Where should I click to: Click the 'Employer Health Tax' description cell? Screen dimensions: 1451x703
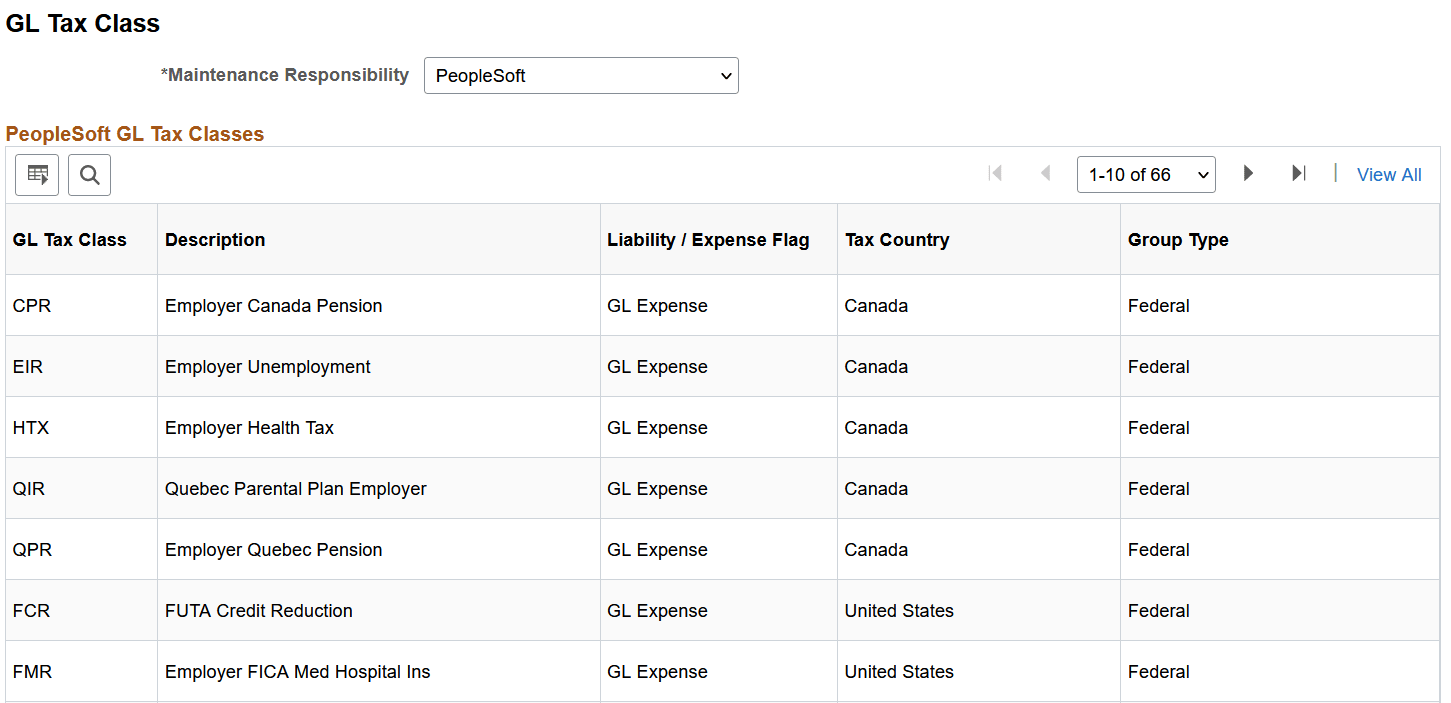point(249,427)
